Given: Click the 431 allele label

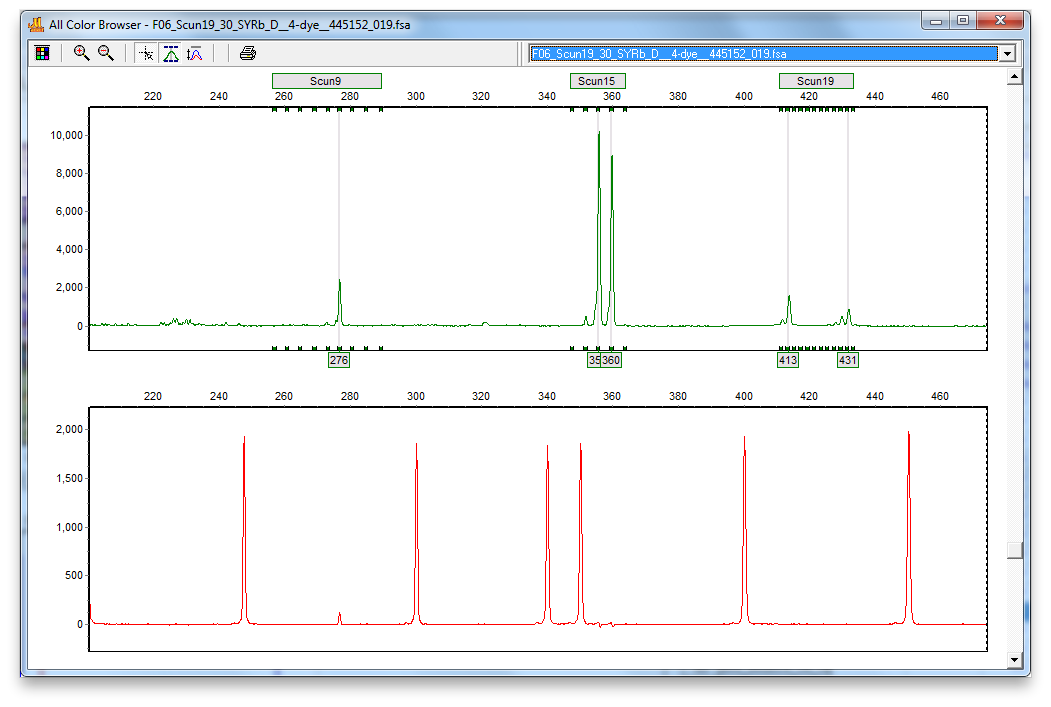Looking at the screenshot, I should (x=848, y=360).
